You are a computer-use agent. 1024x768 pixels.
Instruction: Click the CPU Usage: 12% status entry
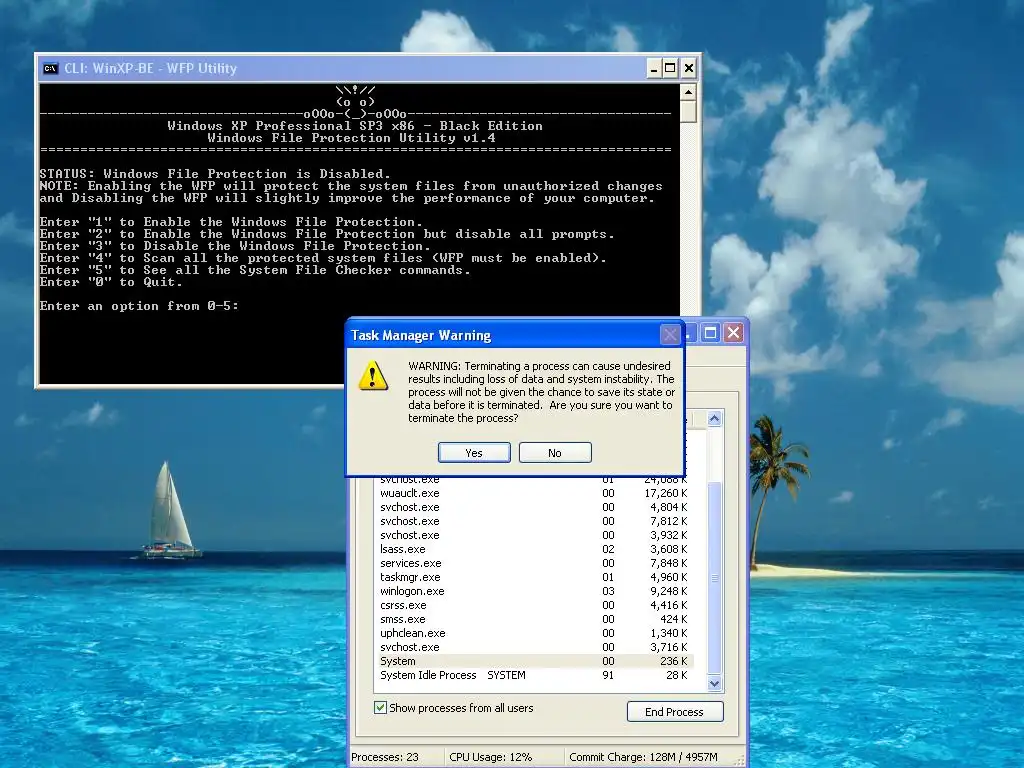pyautogui.click(x=490, y=757)
